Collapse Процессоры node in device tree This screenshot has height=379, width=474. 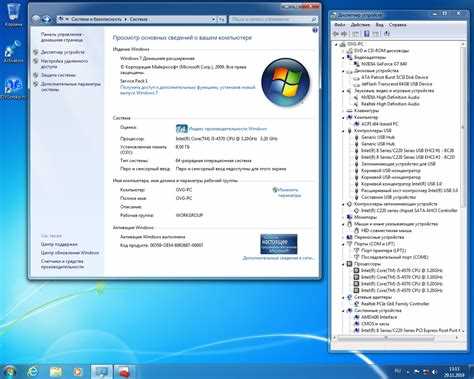[x=343, y=264]
